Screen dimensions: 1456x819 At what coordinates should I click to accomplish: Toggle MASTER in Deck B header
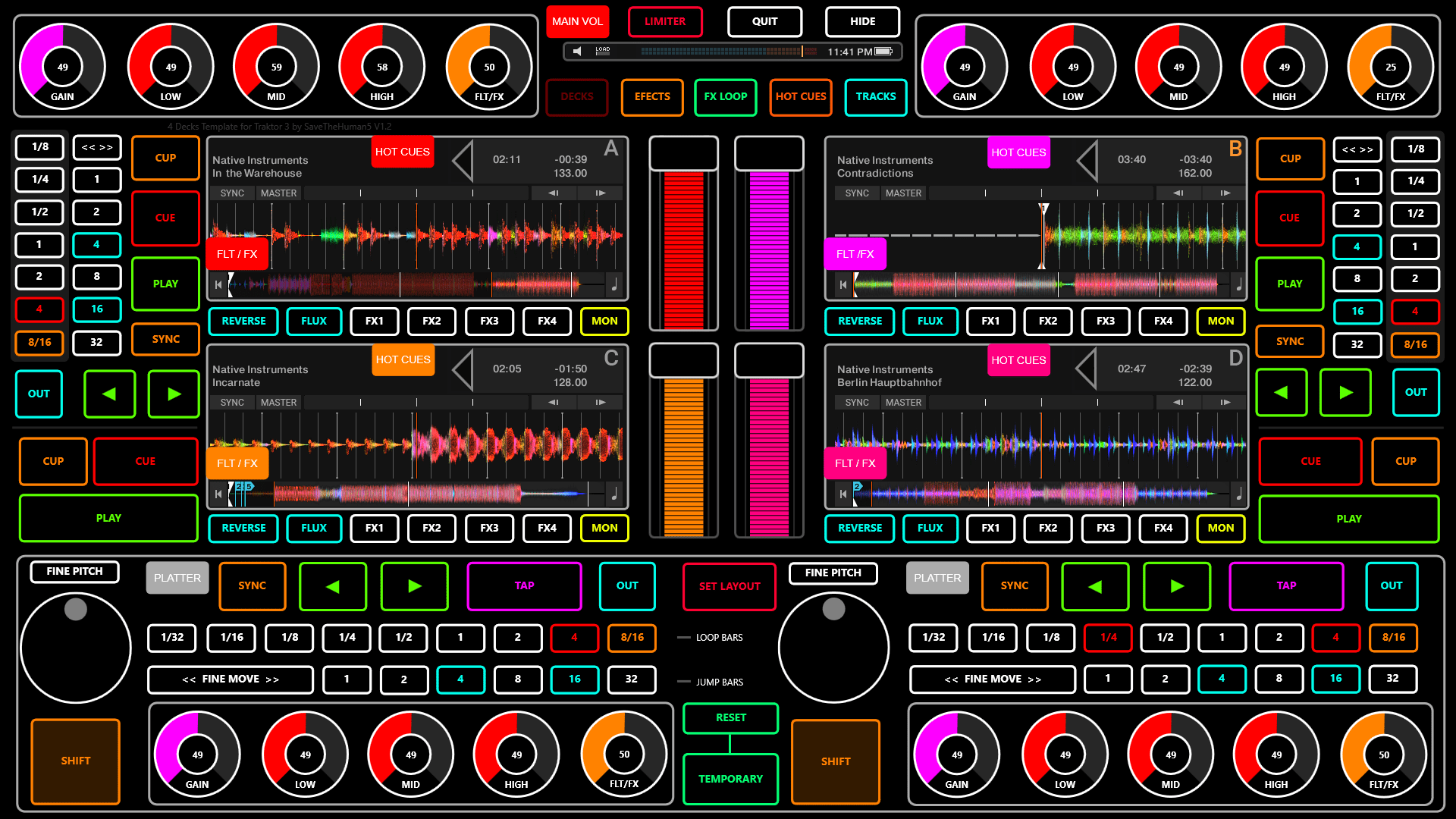pyautogui.click(x=903, y=193)
